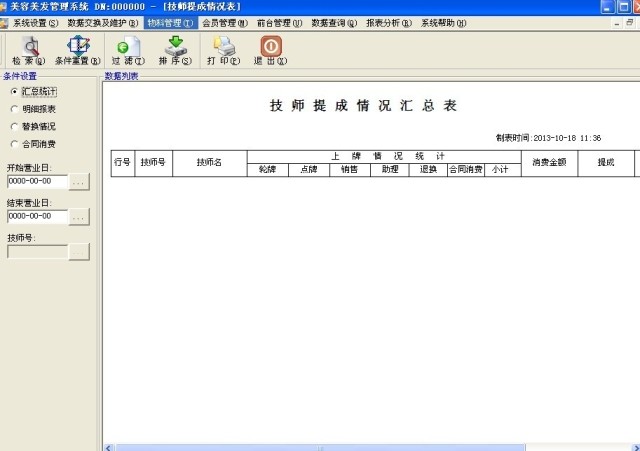Viewport: 640px width, 451px height.
Task: Click the 技师提成情况汇总表 report title
Action: tap(363, 106)
